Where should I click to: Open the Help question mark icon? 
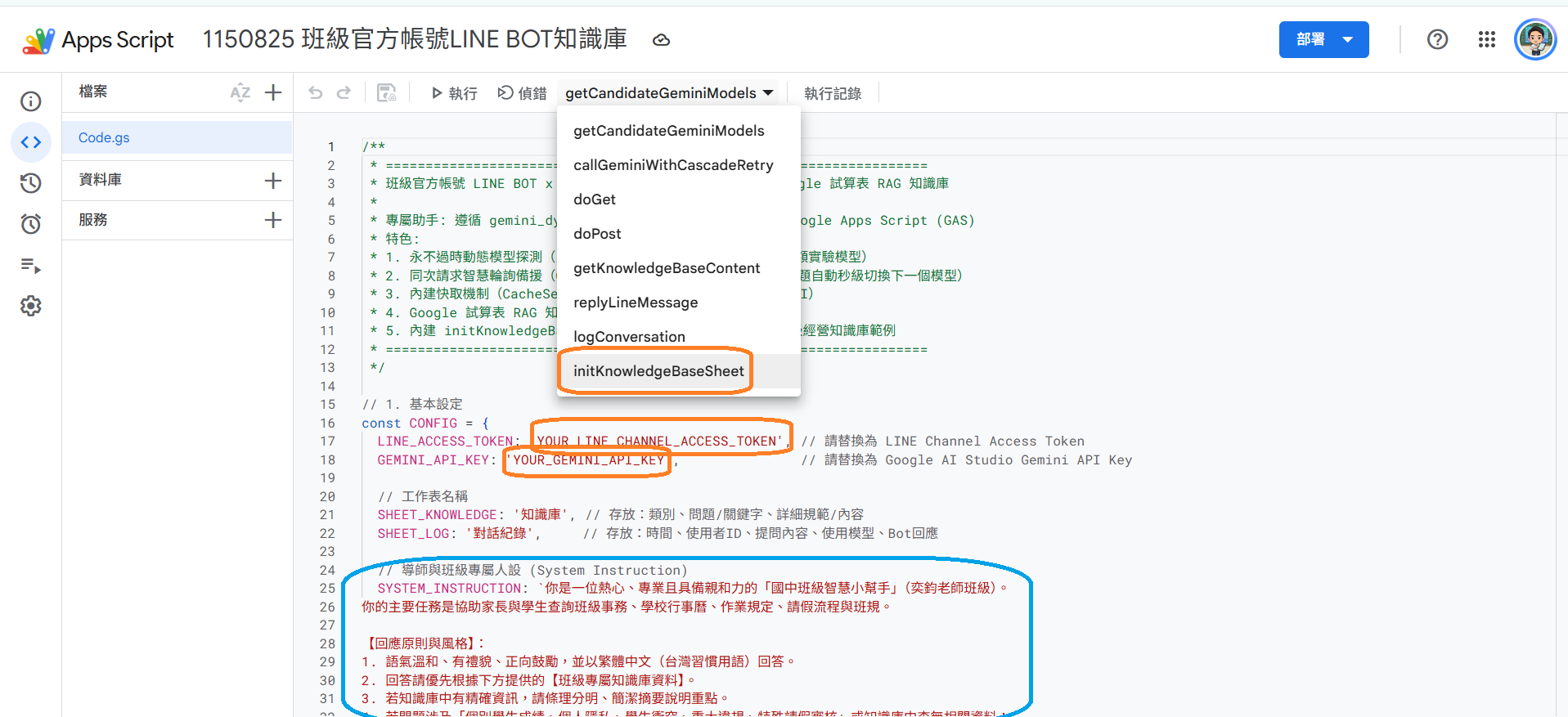point(1437,39)
